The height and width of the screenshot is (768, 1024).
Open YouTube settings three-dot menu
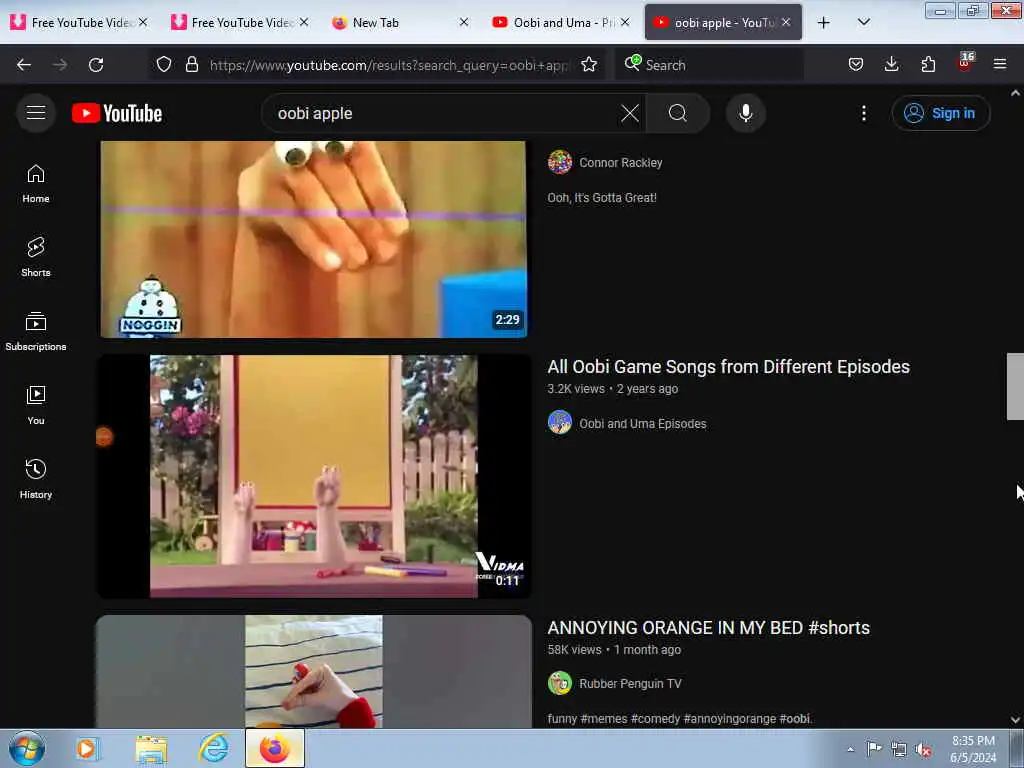click(863, 113)
